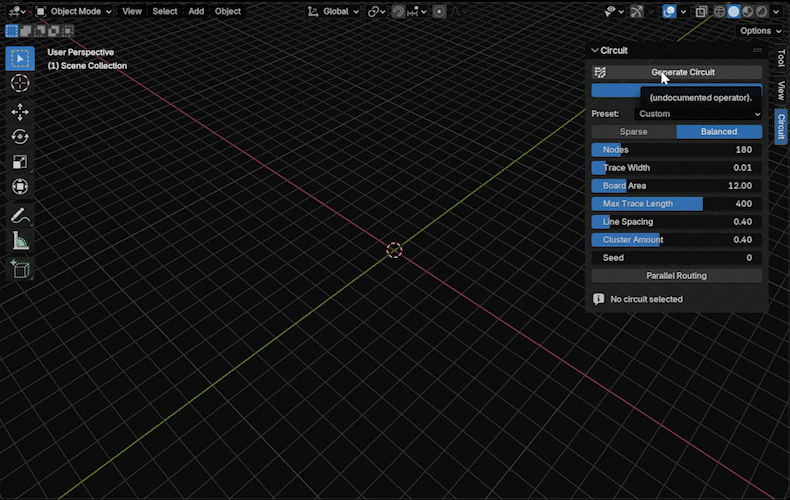Open the Select menu
790x500 pixels.
click(165, 11)
